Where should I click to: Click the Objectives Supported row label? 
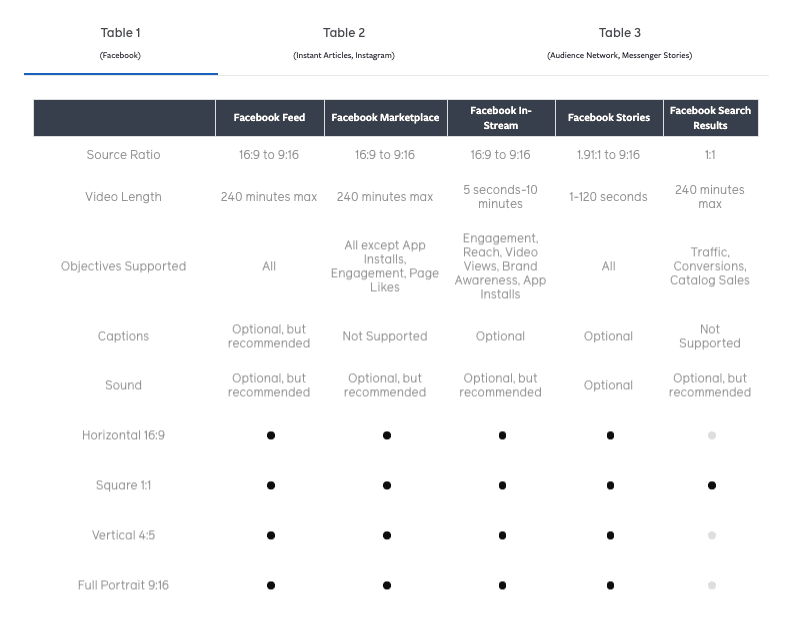[x=123, y=266]
